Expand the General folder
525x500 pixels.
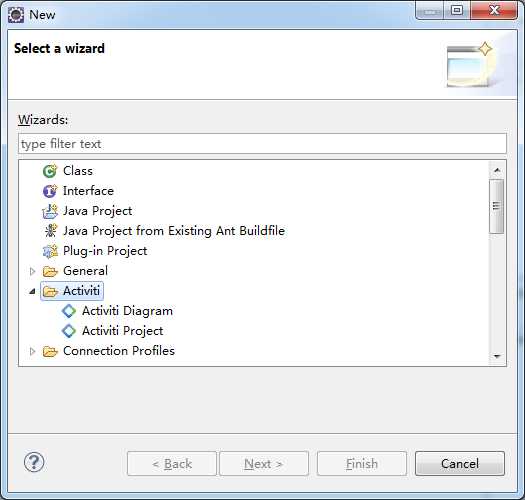32,271
